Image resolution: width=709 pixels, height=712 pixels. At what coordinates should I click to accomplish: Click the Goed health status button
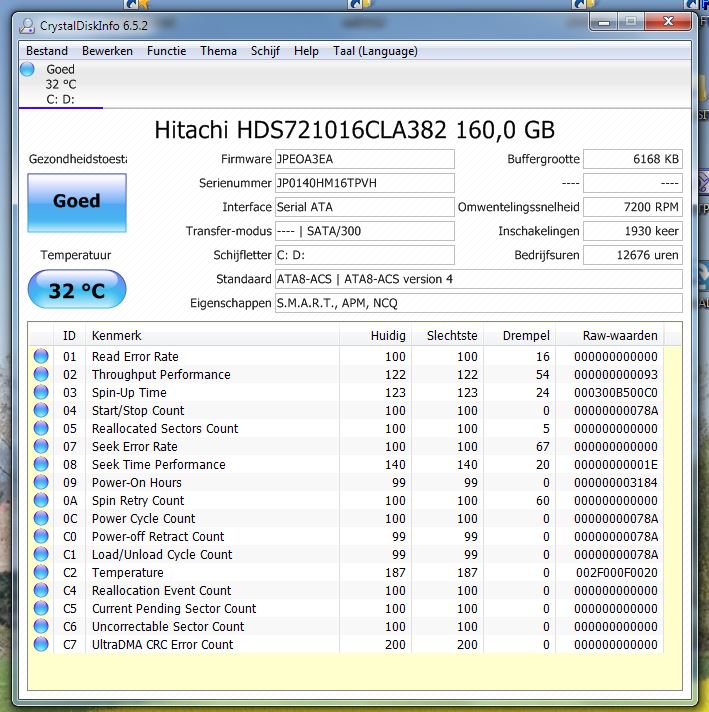[77, 202]
